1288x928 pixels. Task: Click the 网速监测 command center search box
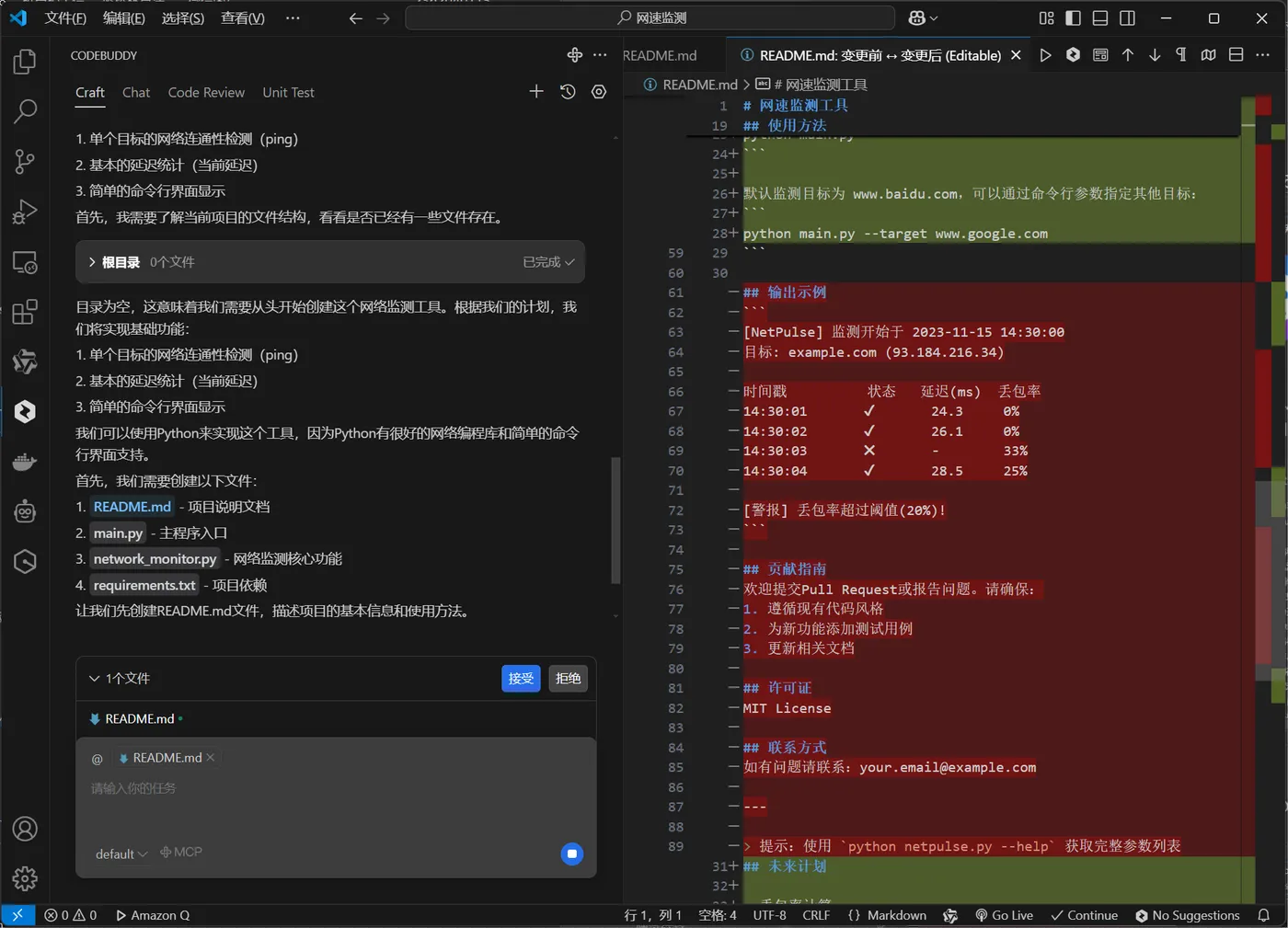(650, 17)
